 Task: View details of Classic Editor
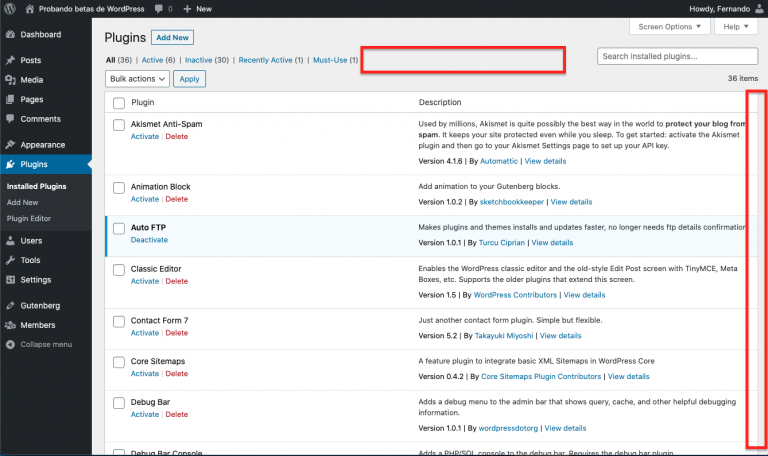click(x=584, y=295)
